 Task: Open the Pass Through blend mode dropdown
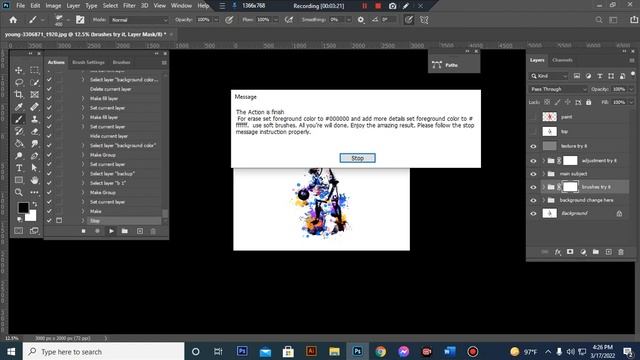pyautogui.click(x=558, y=89)
